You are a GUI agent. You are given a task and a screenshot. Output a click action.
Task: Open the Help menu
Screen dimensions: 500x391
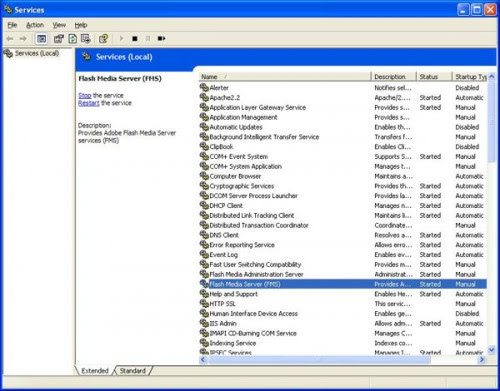pyautogui.click(x=81, y=25)
